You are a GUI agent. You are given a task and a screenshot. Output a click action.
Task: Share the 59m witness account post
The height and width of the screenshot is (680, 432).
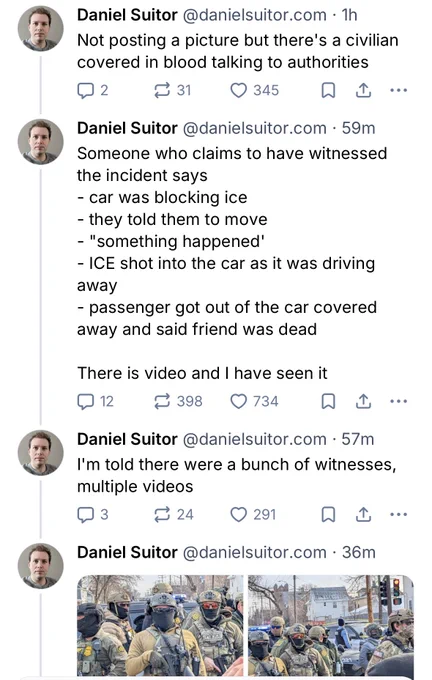[363, 401]
